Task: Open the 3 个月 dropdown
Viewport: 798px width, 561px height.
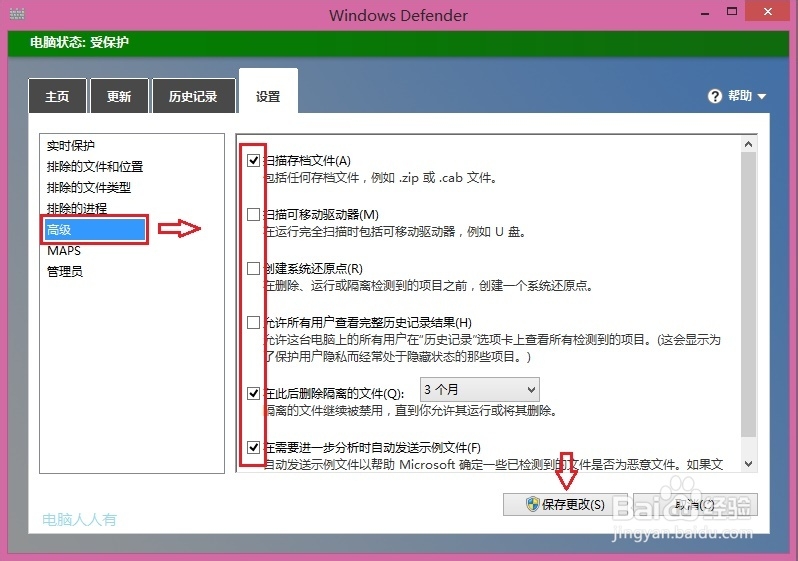Action: pyautogui.click(x=479, y=390)
